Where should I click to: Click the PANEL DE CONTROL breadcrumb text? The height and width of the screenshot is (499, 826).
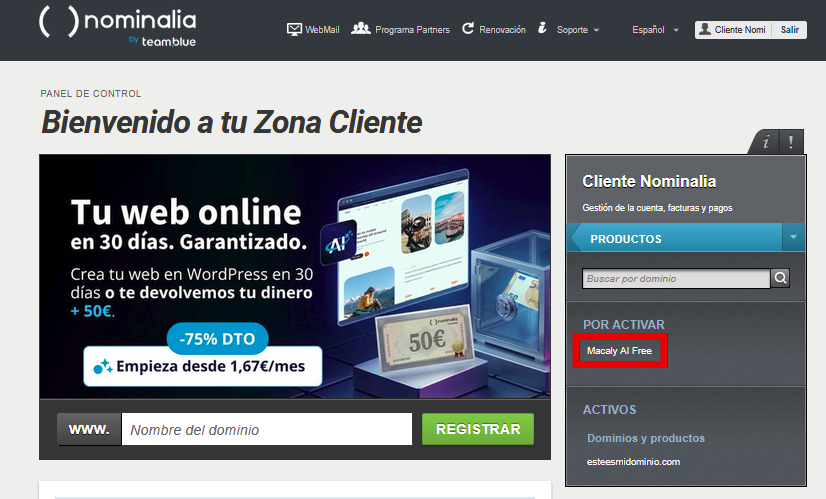(x=91, y=93)
